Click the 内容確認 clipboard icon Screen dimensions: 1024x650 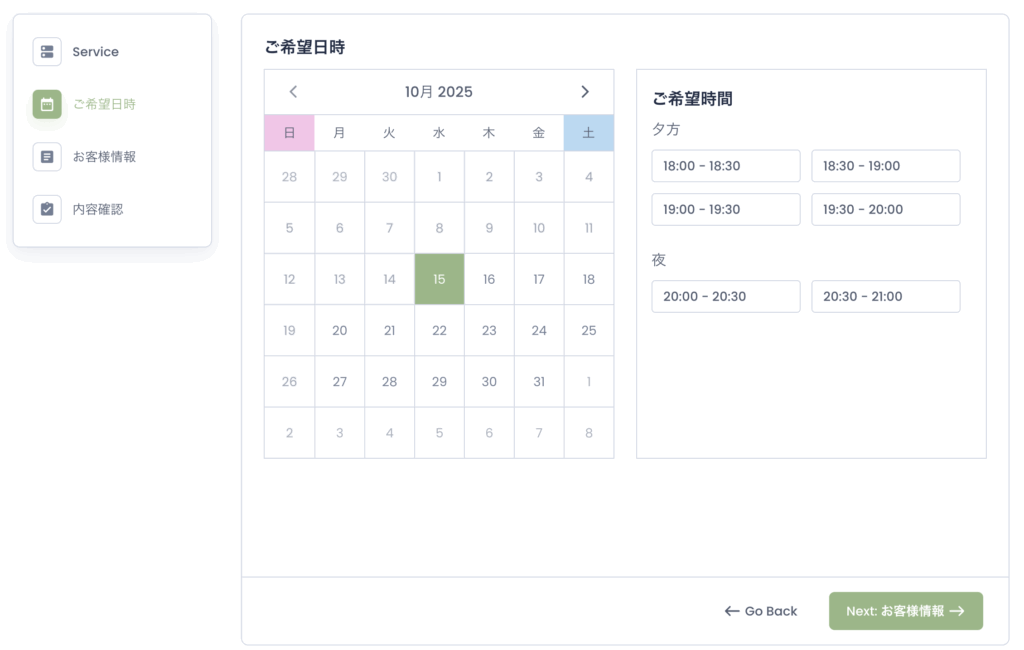pyautogui.click(x=47, y=209)
